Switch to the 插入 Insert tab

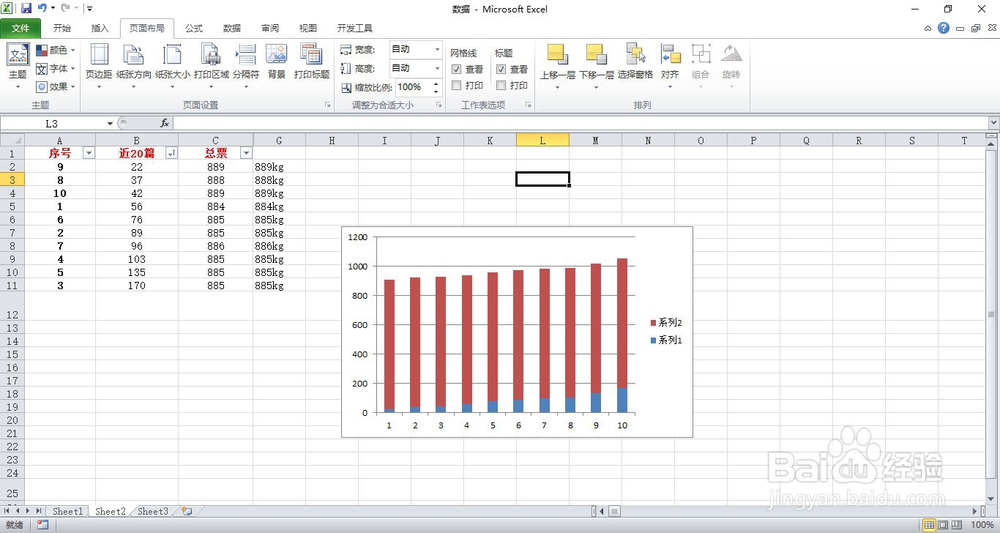pyautogui.click(x=99, y=28)
